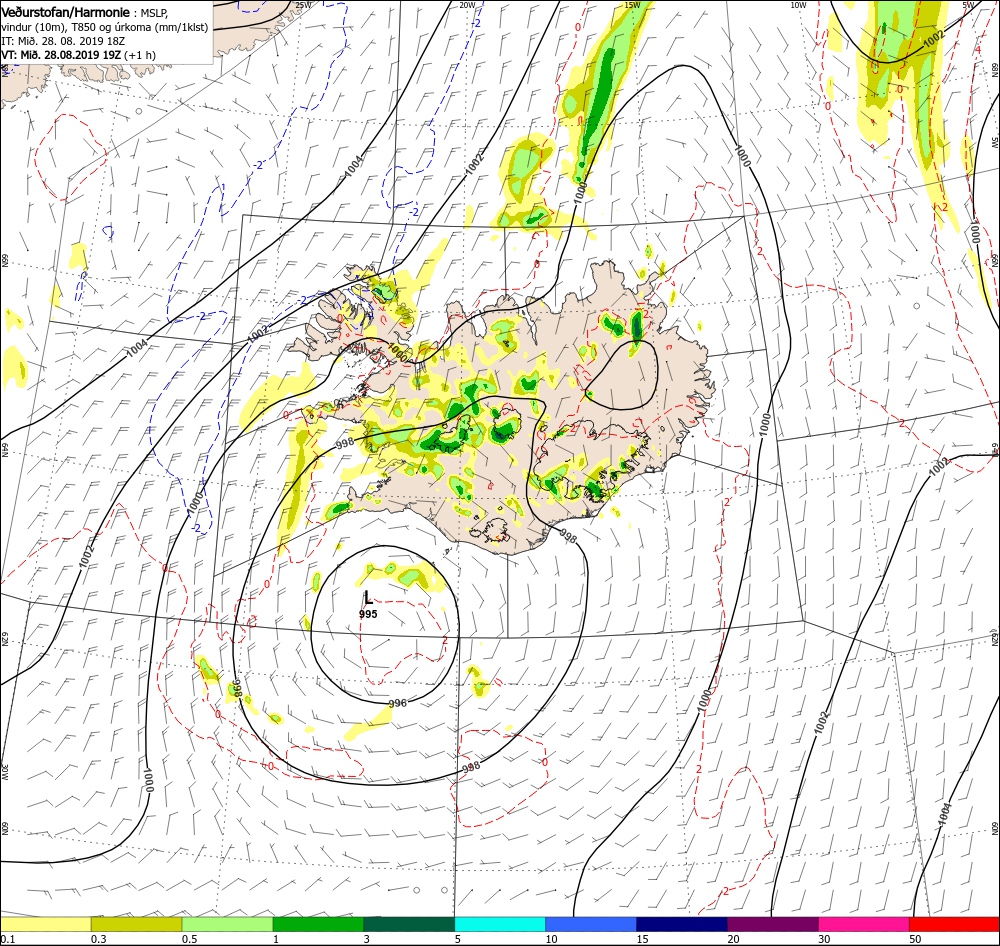This screenshot has height=946, width=1000.
Task: Click the 'Veðurstofan/Harmonie' title text
Action: (x=66, y=12)
